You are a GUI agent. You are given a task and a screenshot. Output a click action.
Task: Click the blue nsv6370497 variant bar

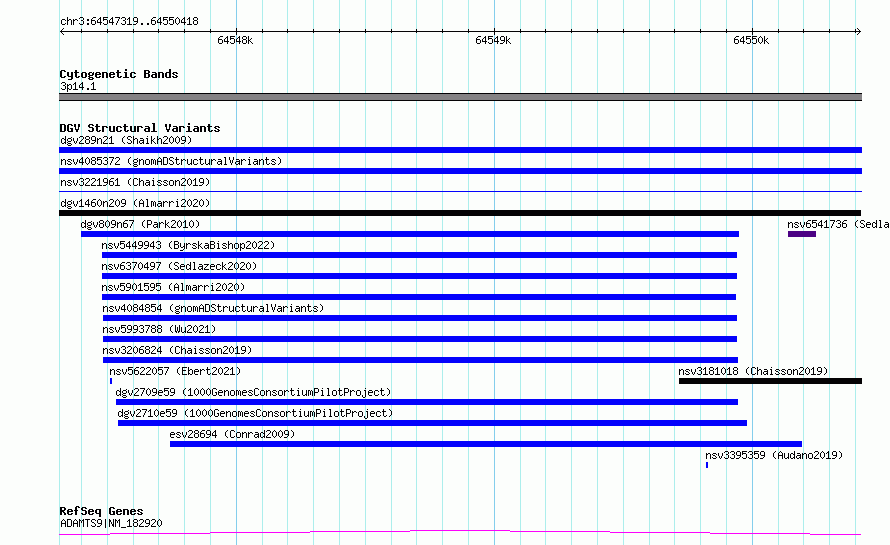click(419, 276)
